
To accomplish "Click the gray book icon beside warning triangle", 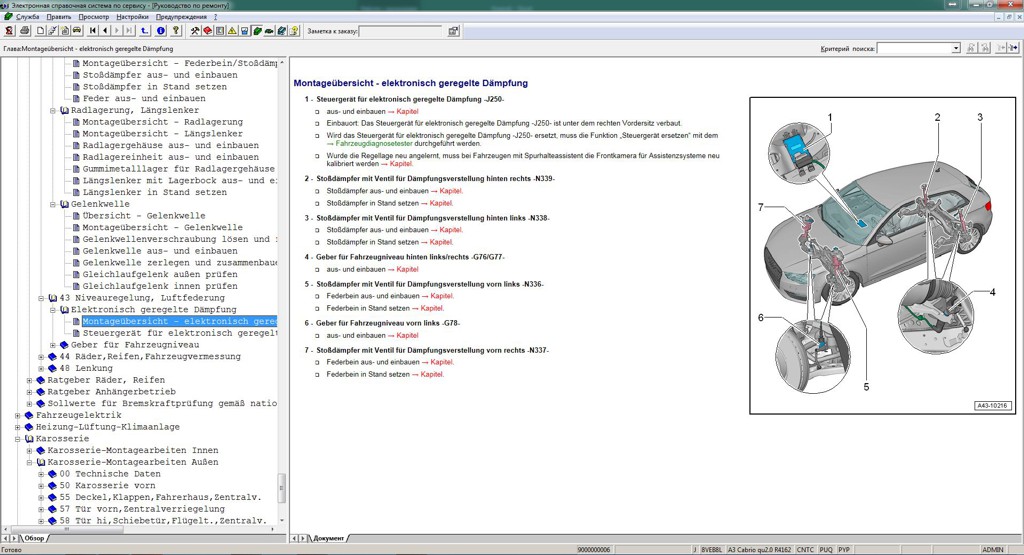I will (x=219, y=31).
